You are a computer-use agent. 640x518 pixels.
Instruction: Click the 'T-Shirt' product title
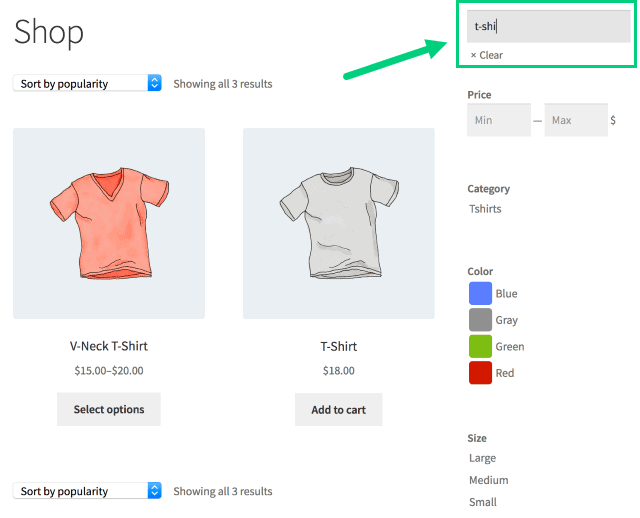[x=339, y=347]
